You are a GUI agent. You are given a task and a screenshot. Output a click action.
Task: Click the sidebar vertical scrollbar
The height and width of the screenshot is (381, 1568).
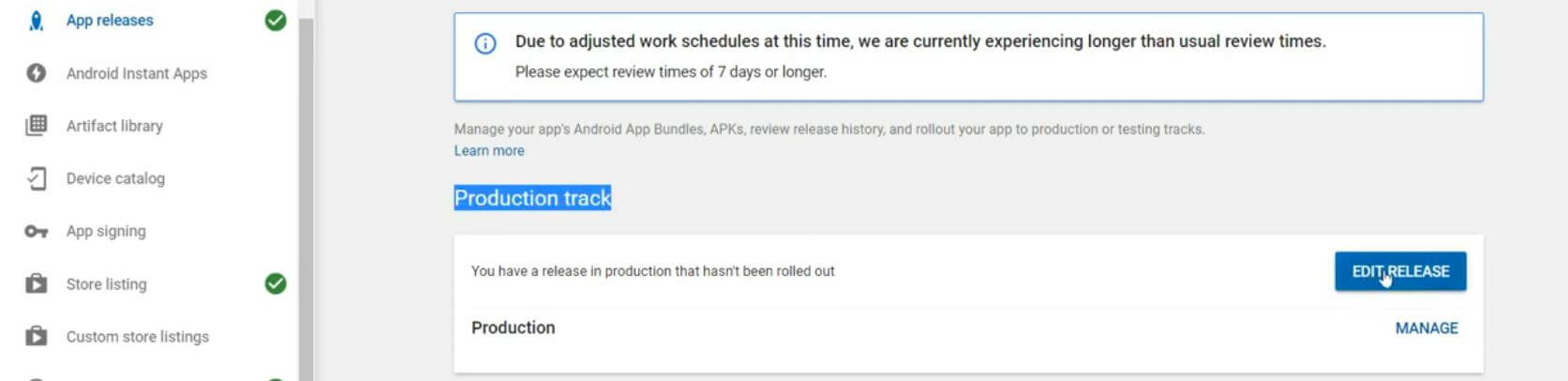(306, 188)
